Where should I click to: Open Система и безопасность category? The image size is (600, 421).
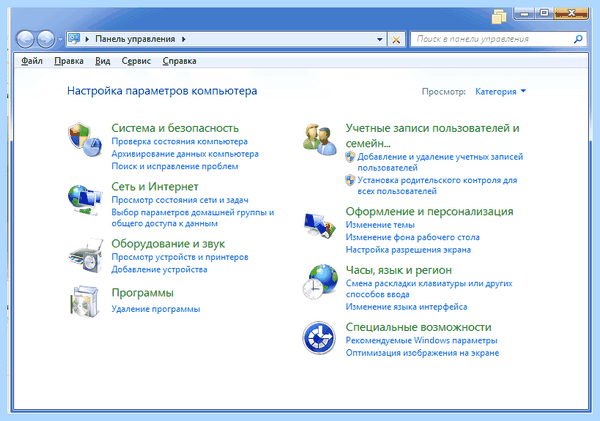[x=175, y=128]
